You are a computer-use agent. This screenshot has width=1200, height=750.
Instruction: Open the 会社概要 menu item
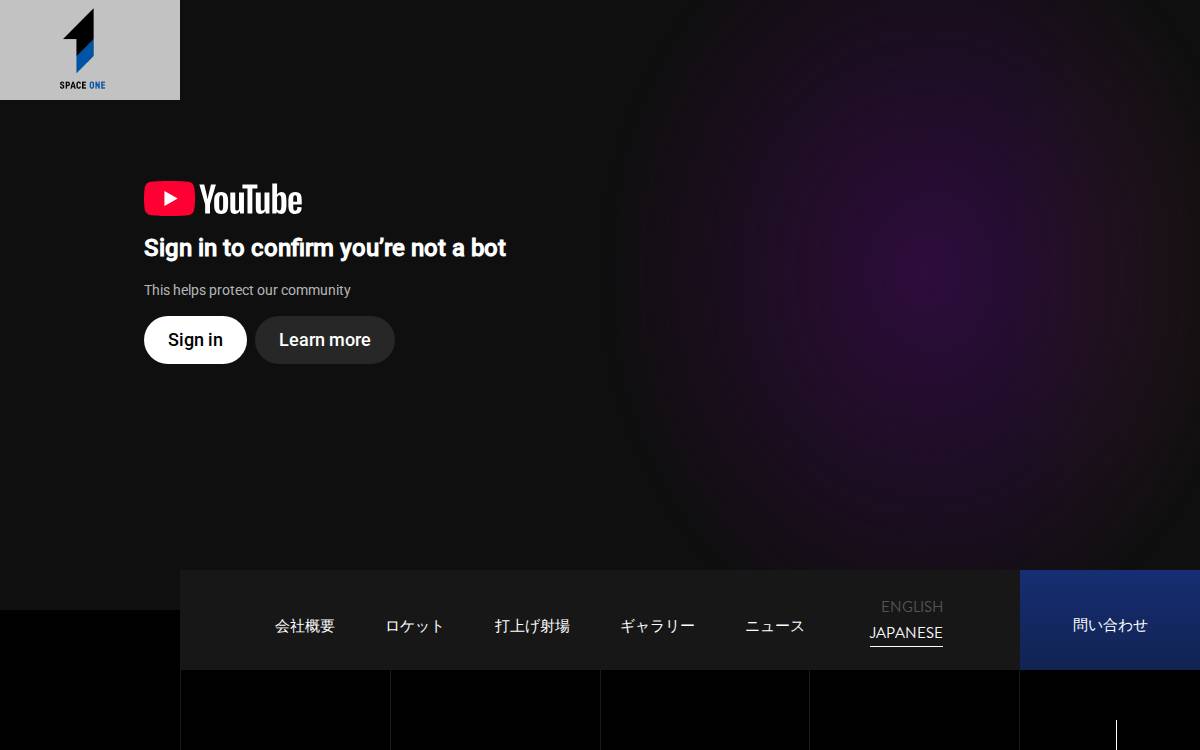[x=305, y=626]
